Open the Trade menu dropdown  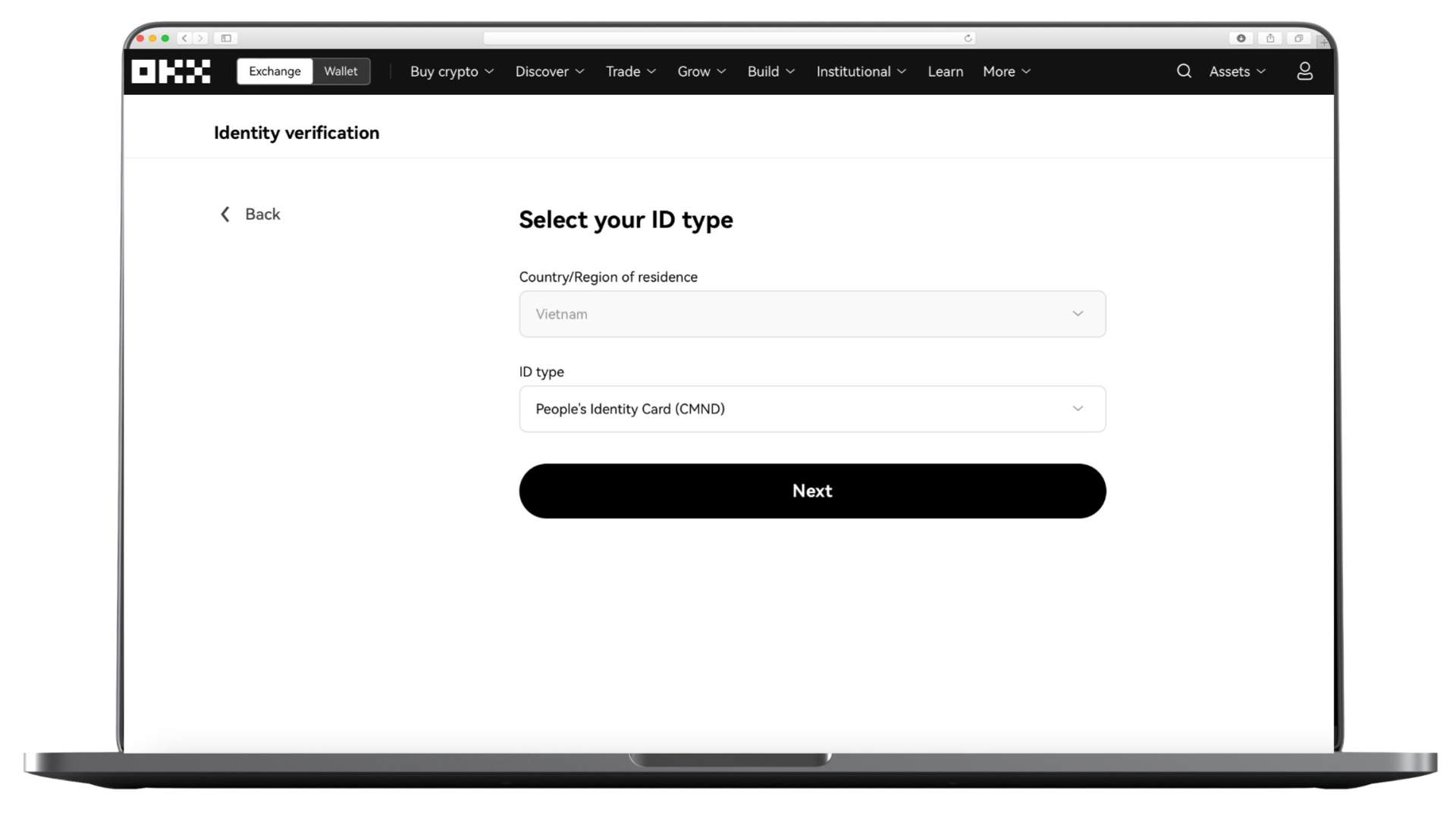[630, 71]
